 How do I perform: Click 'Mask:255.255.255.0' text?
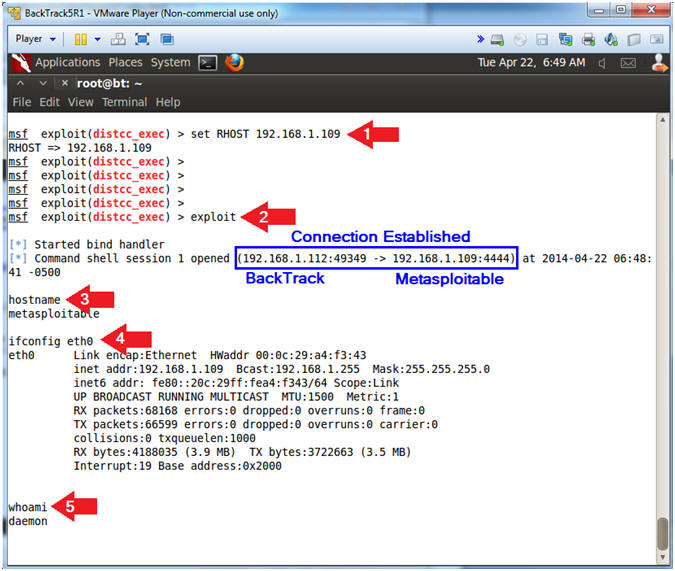pyautogui.click(x=431, y=369)
